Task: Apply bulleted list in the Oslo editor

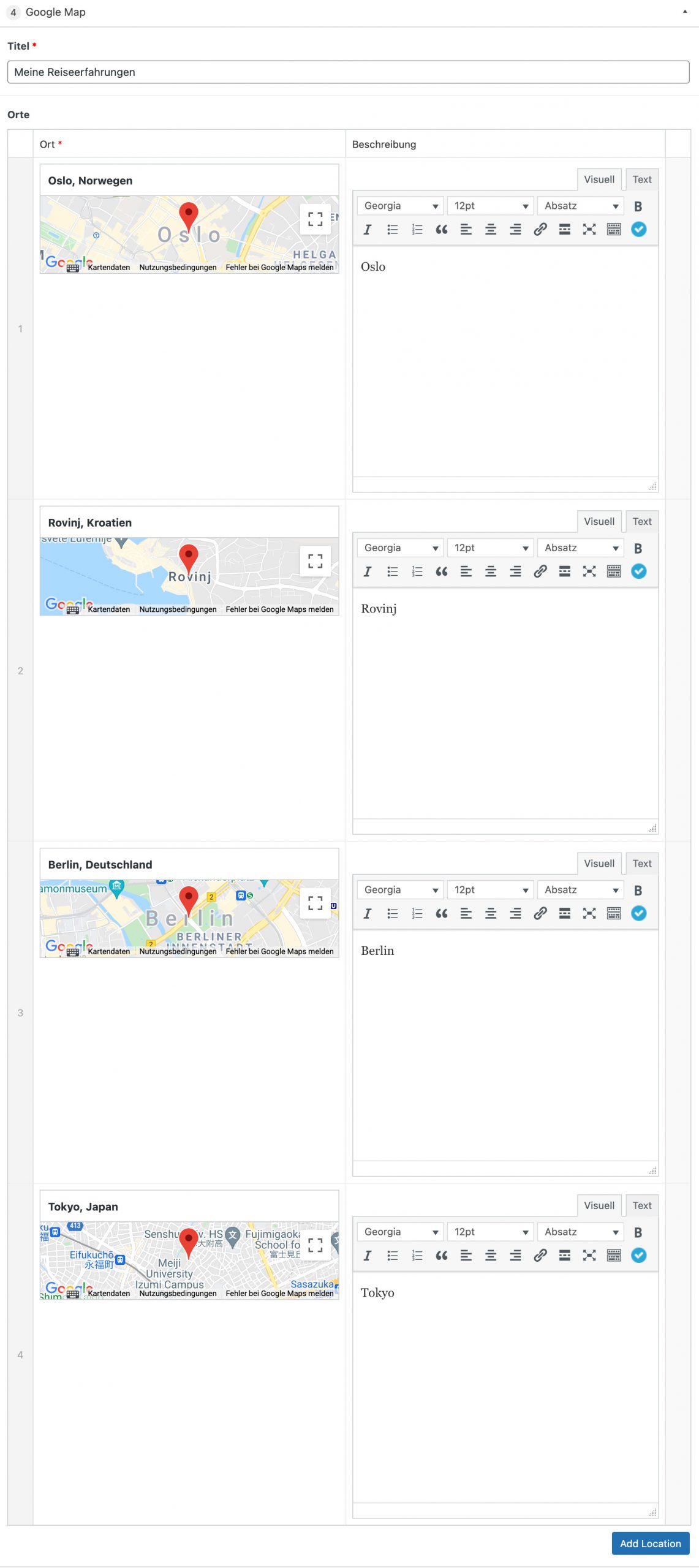Action: click(x=392, y=230)
